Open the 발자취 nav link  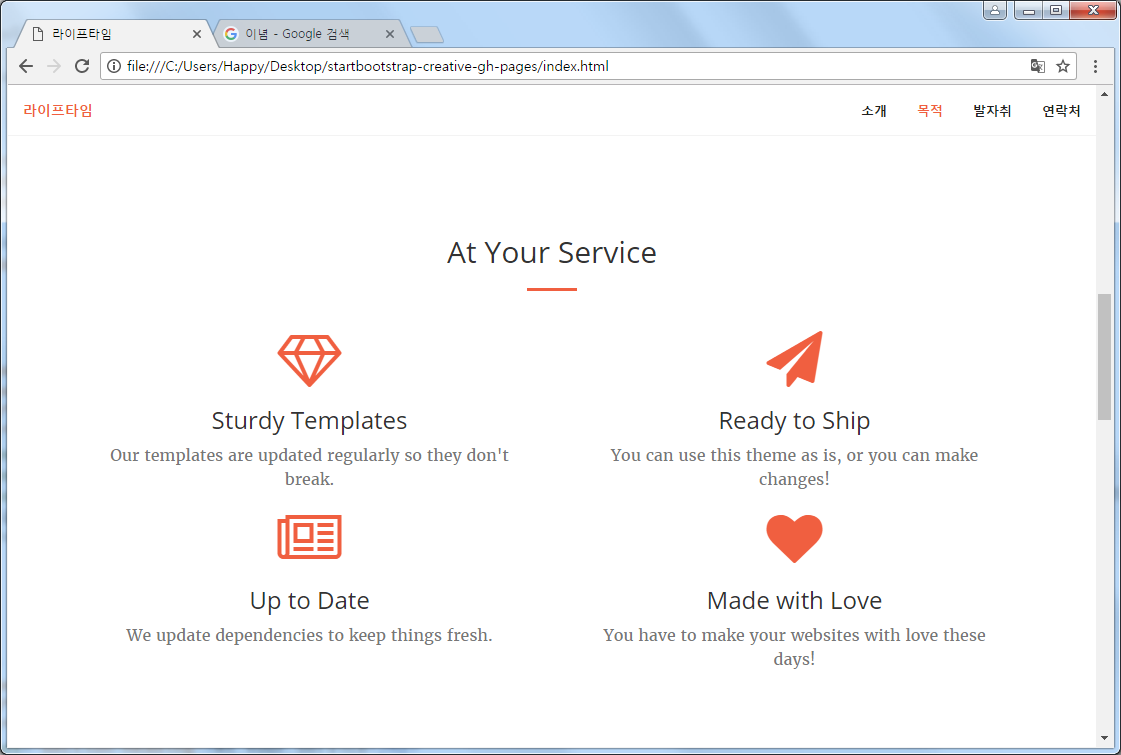point(992,111)
